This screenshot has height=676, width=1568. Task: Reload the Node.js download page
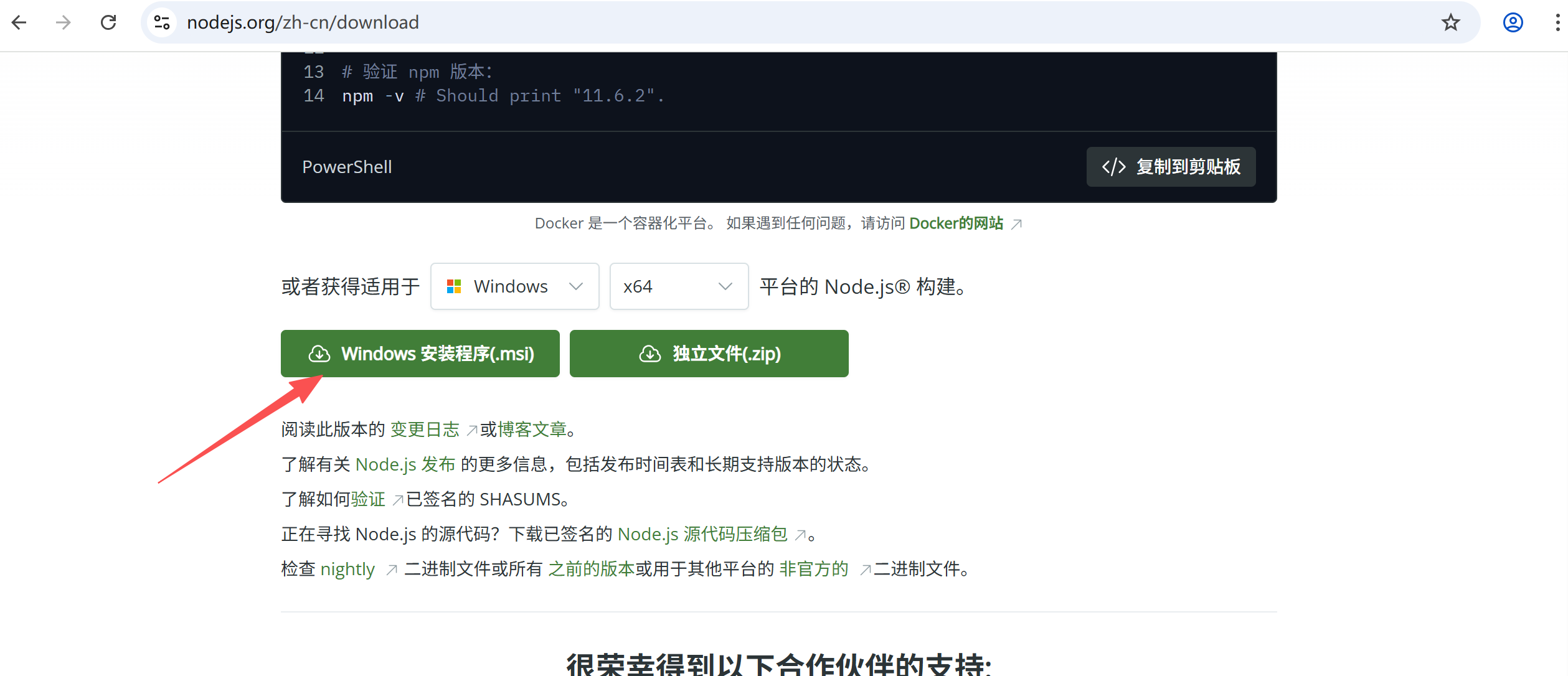(x=108, y=23)
